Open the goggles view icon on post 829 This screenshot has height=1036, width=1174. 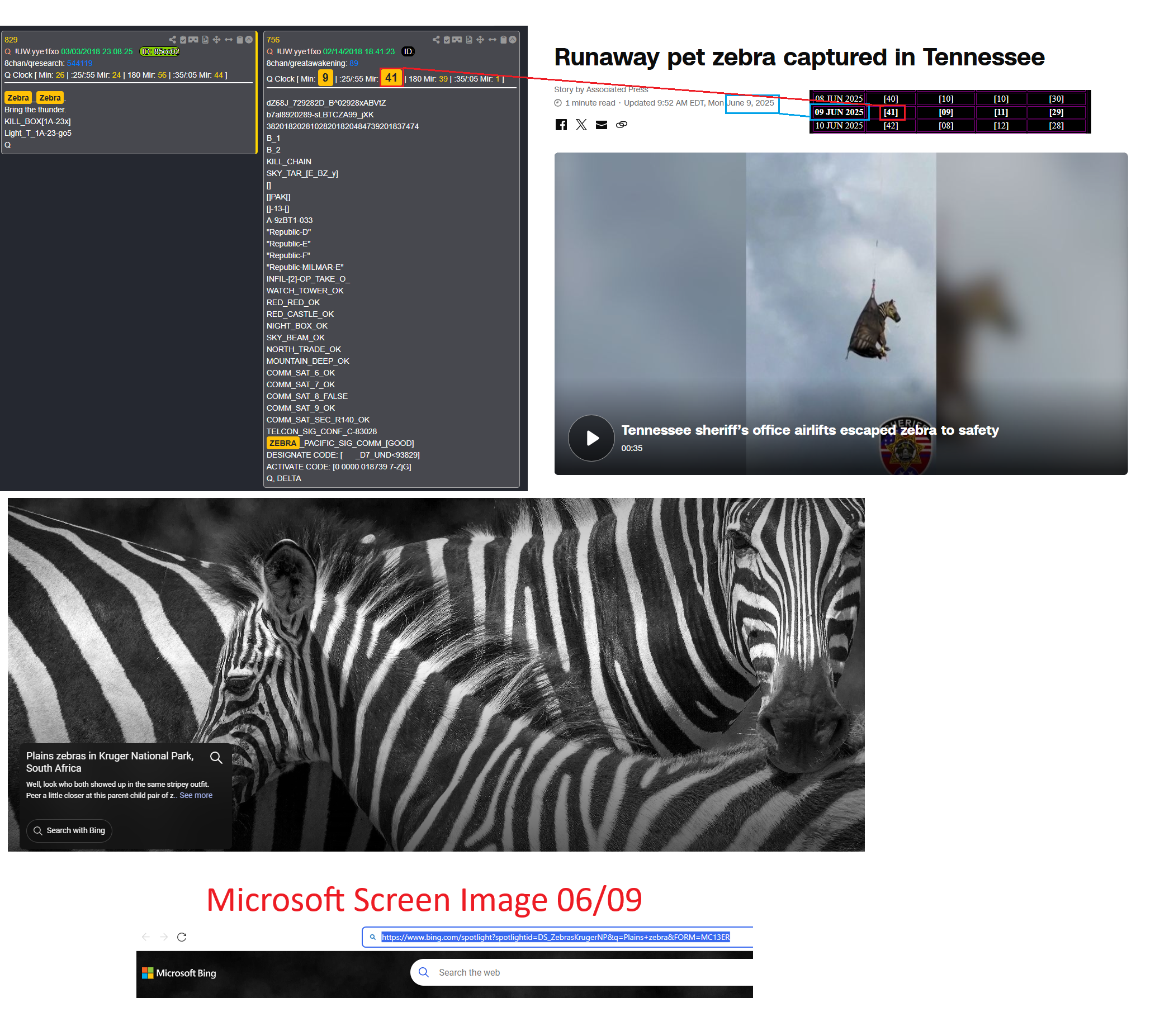coord(193,40)
